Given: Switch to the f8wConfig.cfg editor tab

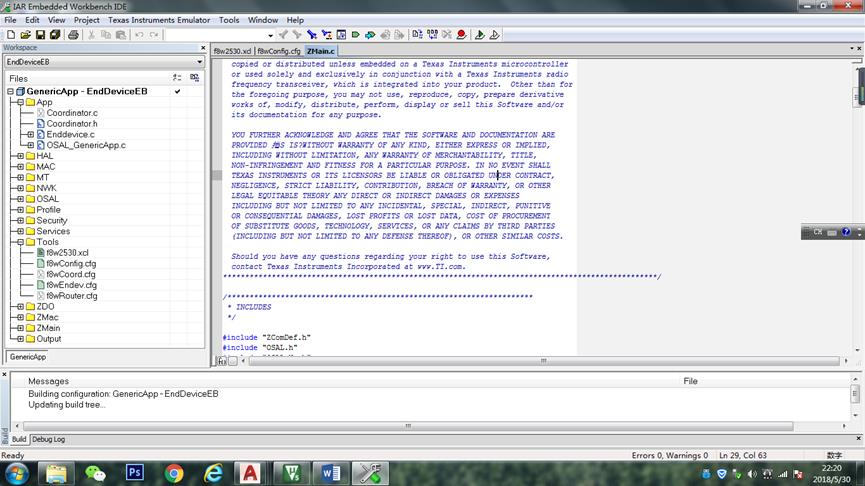Looking at the screenshot, I should (279, 51).
